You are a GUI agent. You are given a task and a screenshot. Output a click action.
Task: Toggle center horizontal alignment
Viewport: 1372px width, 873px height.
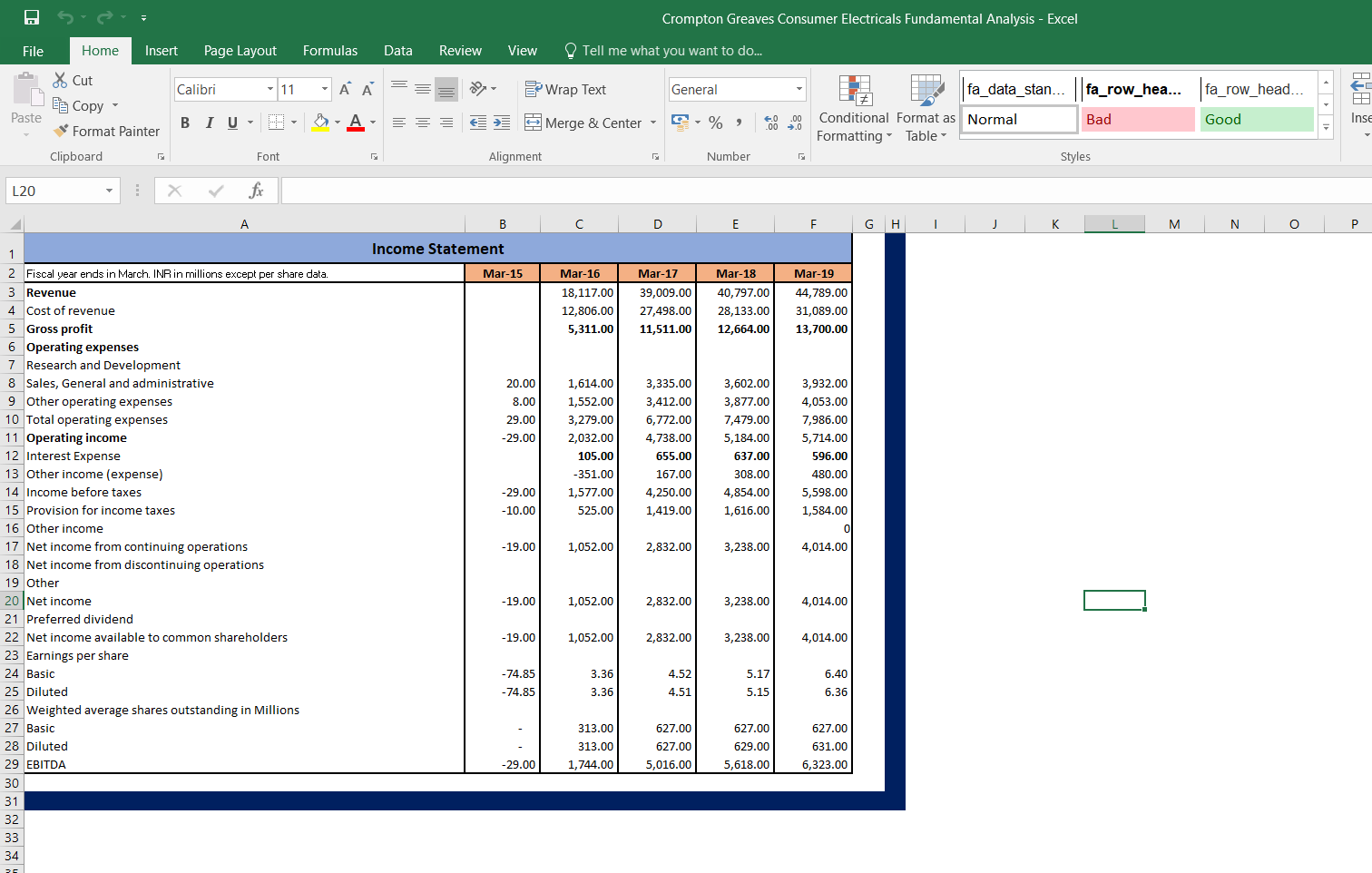[423, 123]
